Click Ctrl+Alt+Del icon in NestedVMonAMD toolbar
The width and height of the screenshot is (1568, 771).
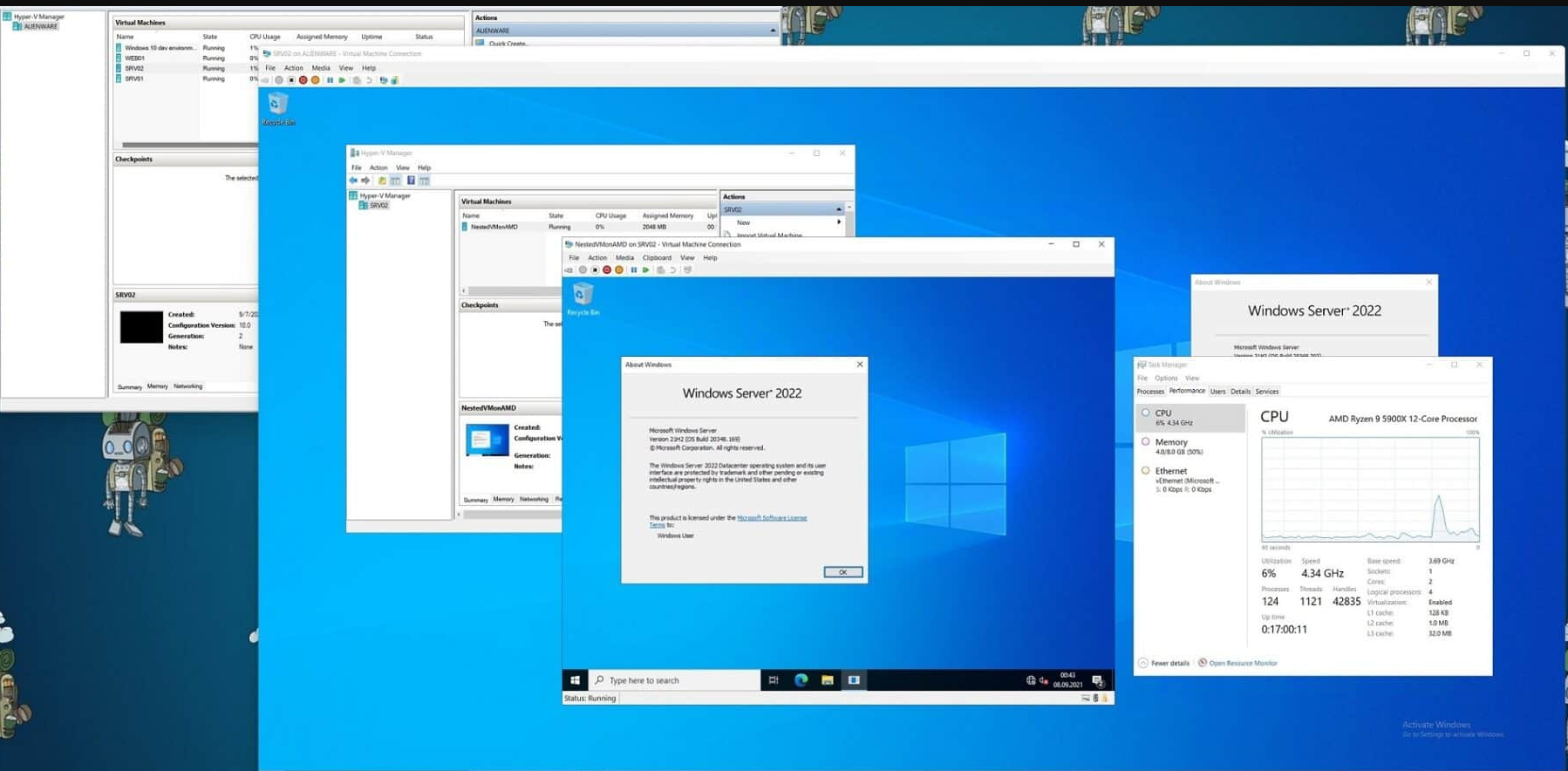[x=569, y=270]
